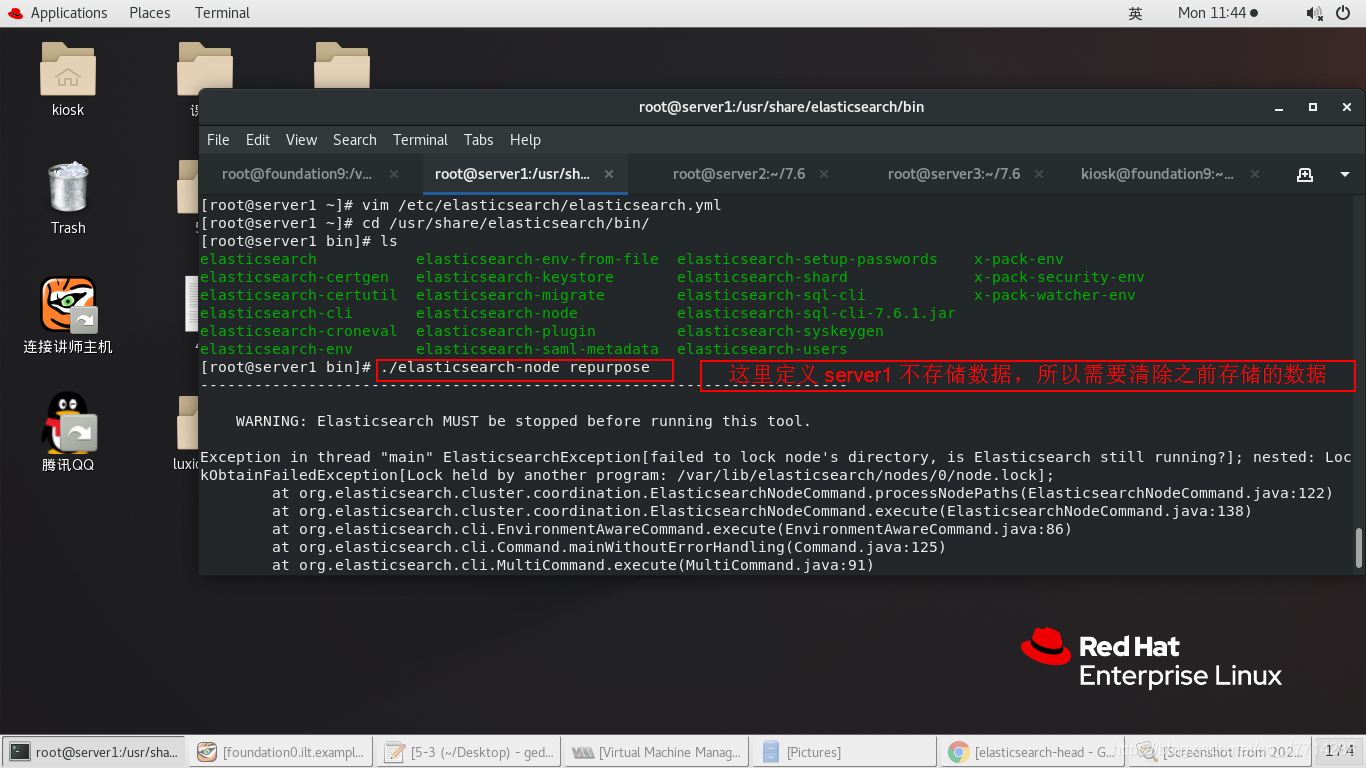Switch to elasticsearch-head Chrome taskbar window
This screenshot has height=768, width=1366.
pos(1032,752)
